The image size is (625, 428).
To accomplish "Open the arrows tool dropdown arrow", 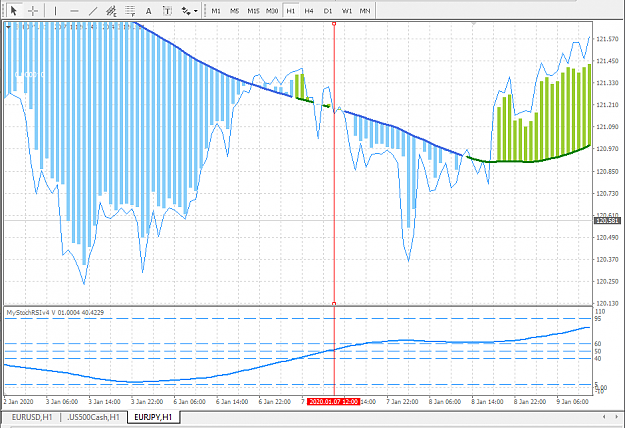I will click(x=196, y=11).
